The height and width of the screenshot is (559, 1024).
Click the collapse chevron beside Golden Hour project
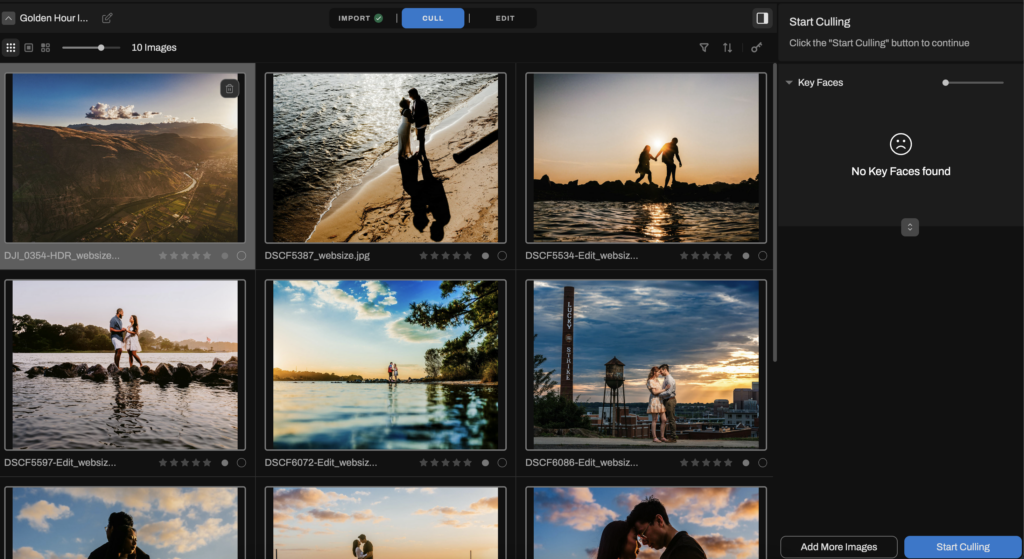(9, 18)
